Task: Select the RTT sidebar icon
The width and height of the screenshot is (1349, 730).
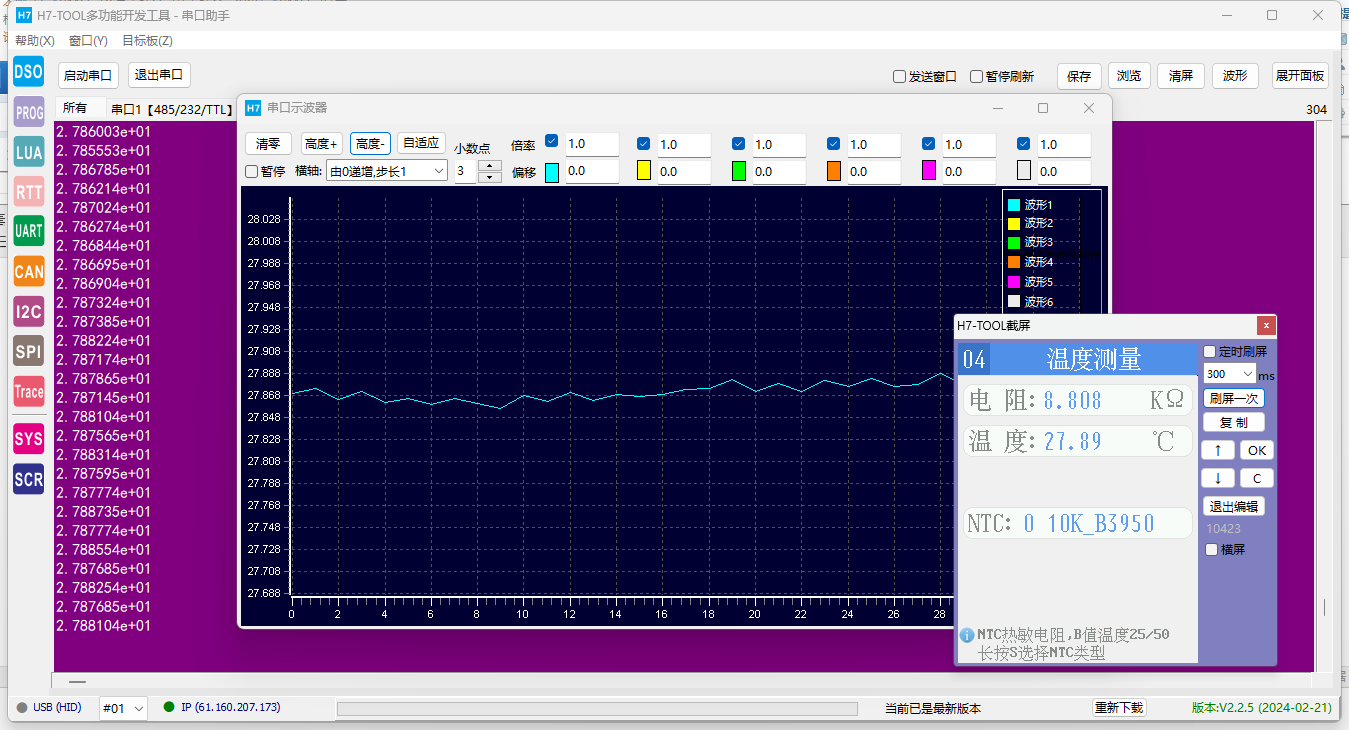Action: (x=28, y=191)
